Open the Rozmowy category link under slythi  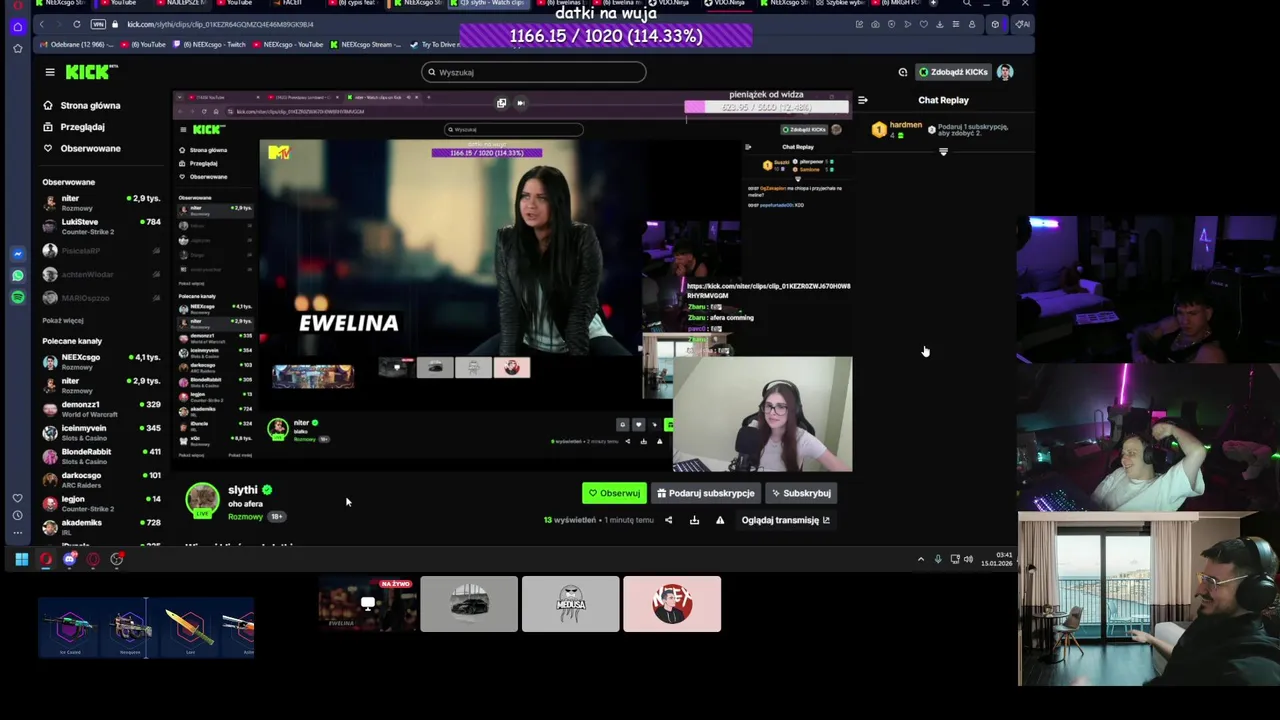[x=245, y=517]
